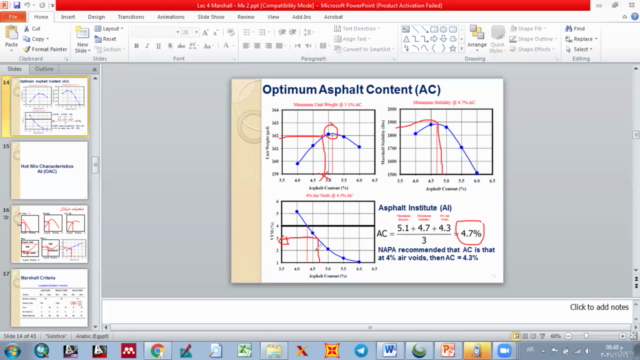Image resolution: width=640 pixels, height=360 pixels.
Task: Click the New Slide icon
Action: (x=82, y=34)
